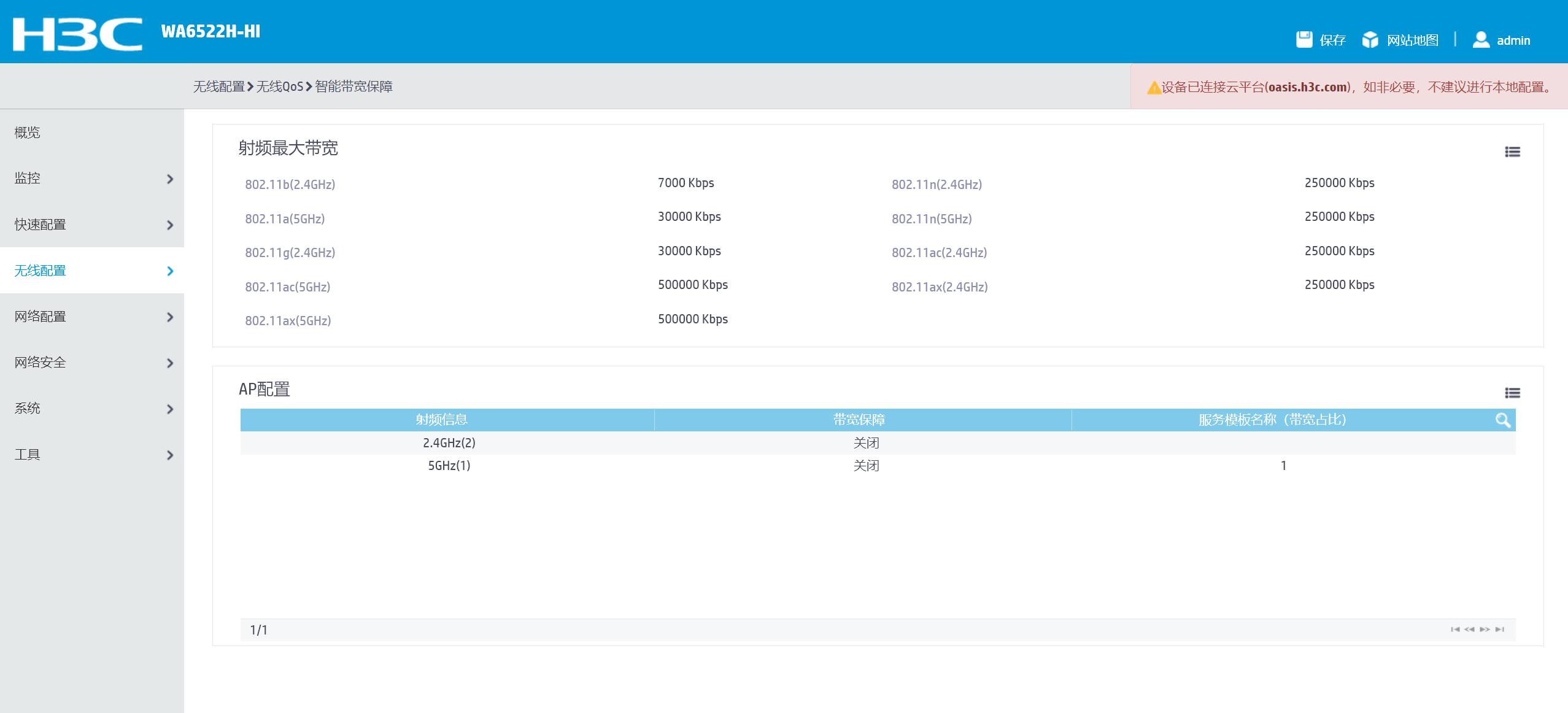The image size is (1568, 713).
Task: Open 概览 in the sidebar
Action: (28, 133)
